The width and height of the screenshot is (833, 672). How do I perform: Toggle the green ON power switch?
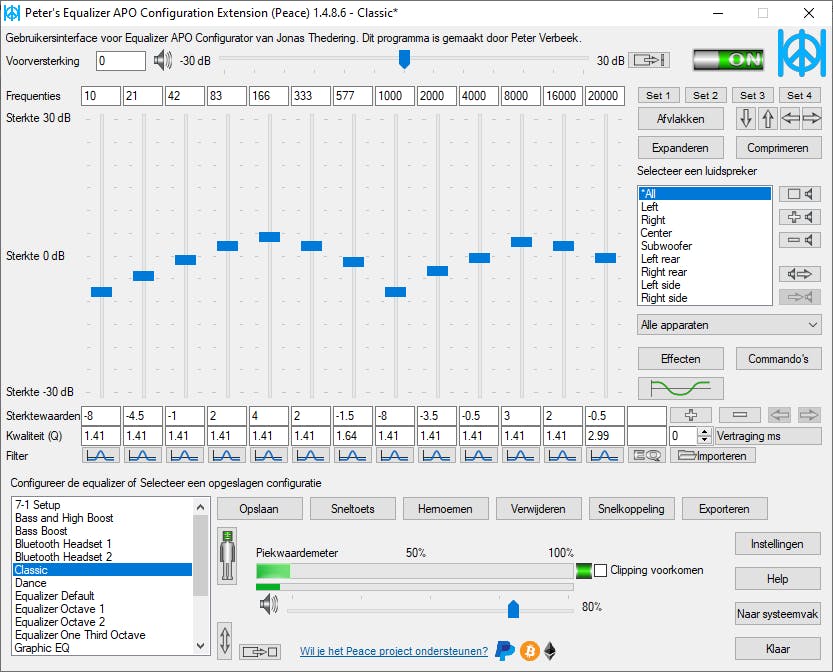point(729,59)
